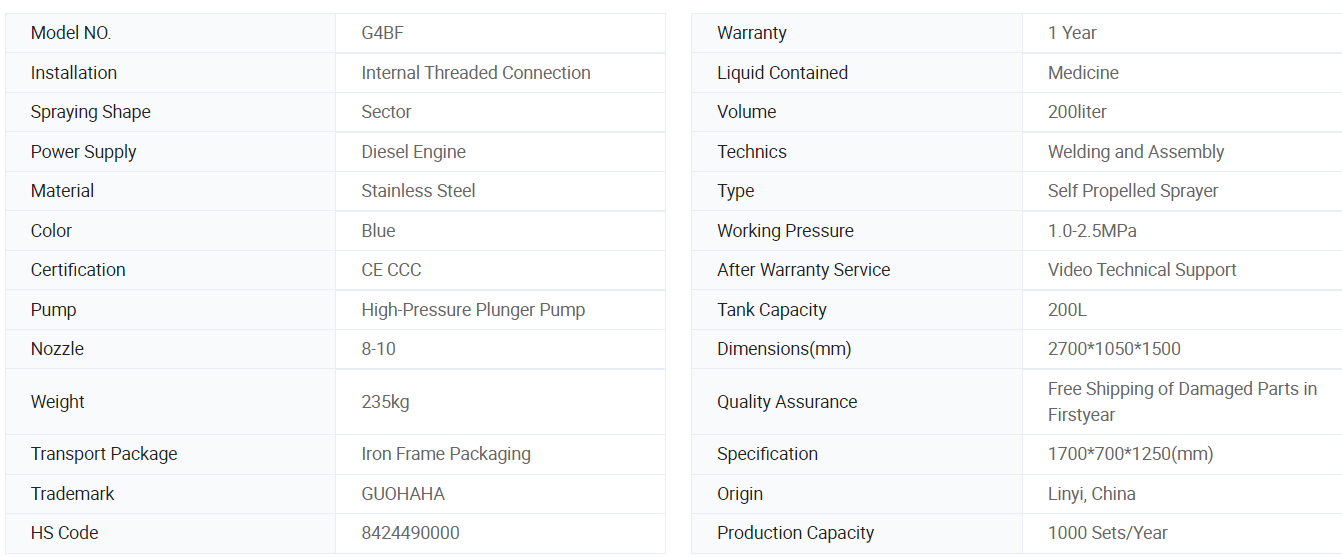Click the Self Propelled Sprayer type value
The width and height of the screenshot is (1342, 557).
(x=1133, y=191)
